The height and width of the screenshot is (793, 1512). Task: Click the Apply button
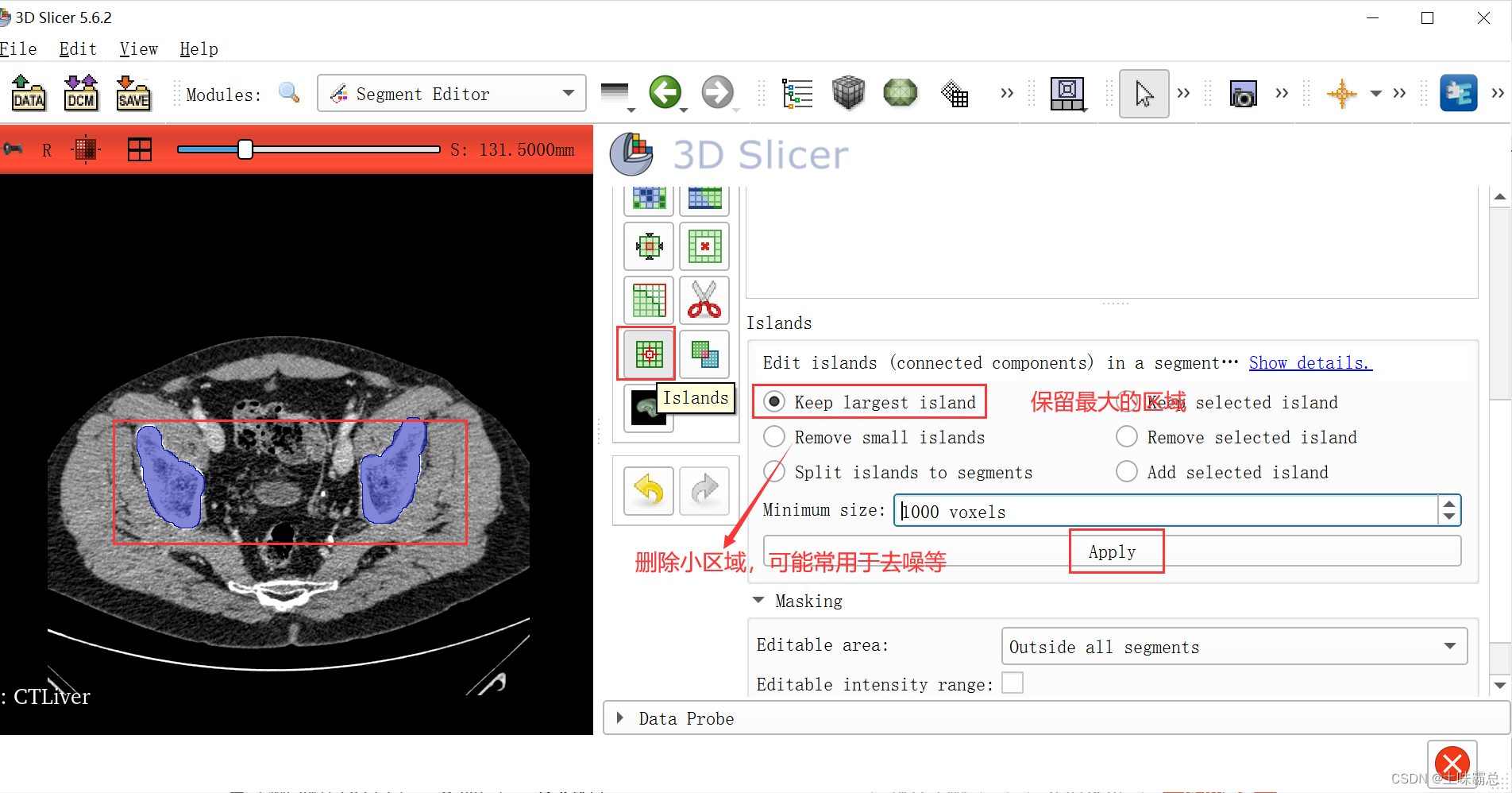click(x=1112, y=551)
